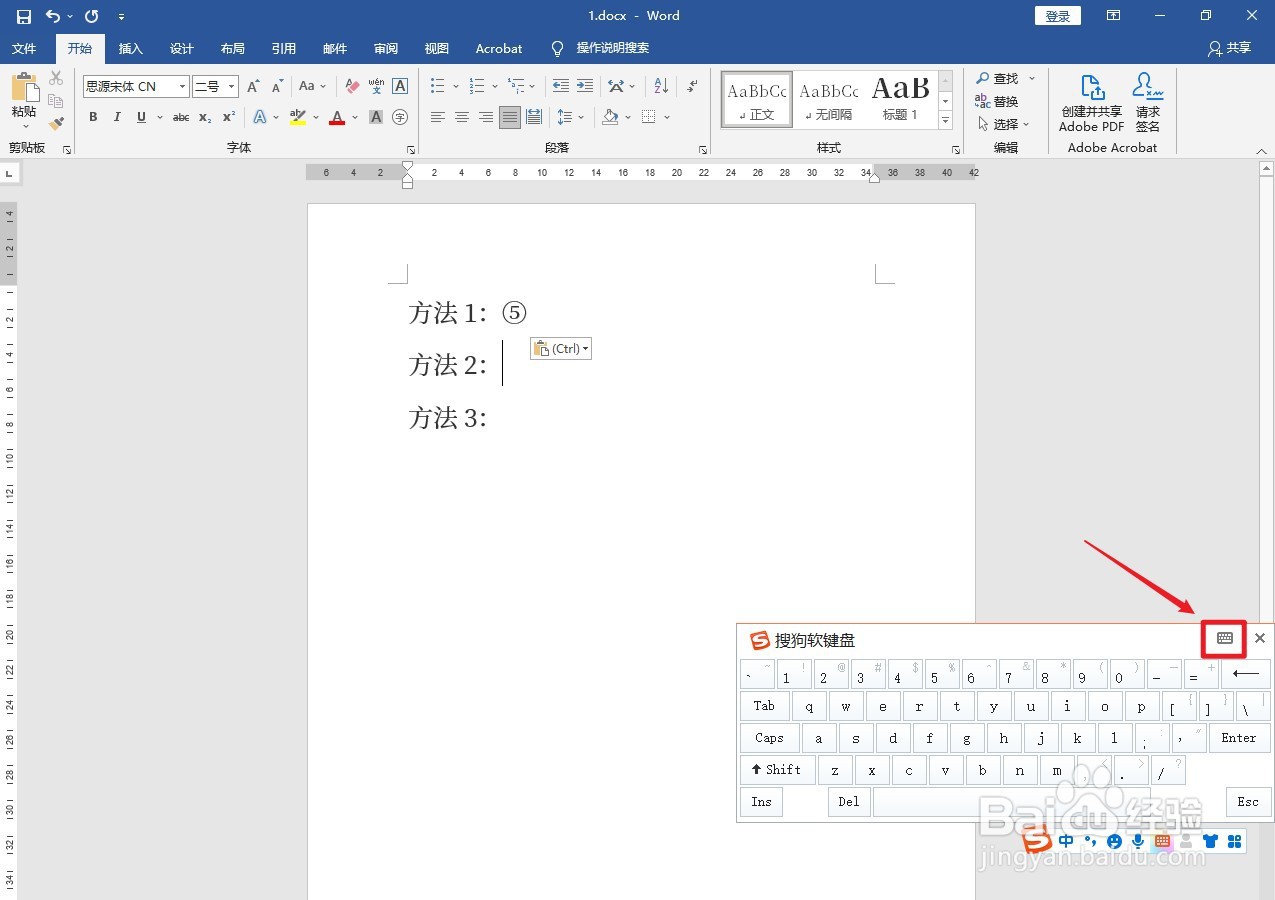Open the font size dropdown

click(232, 87)
